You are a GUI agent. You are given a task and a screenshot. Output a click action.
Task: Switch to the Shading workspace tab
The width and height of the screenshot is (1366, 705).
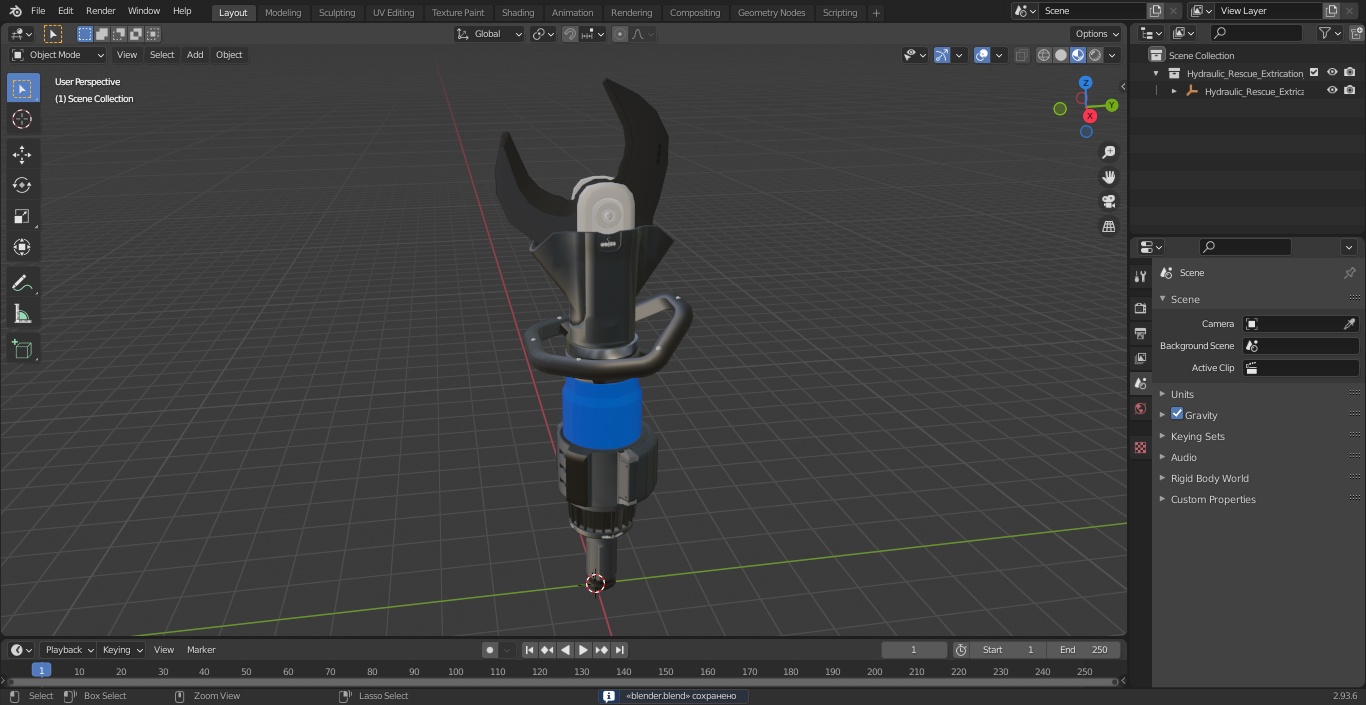pyautogui.click(x=518, y=12)
